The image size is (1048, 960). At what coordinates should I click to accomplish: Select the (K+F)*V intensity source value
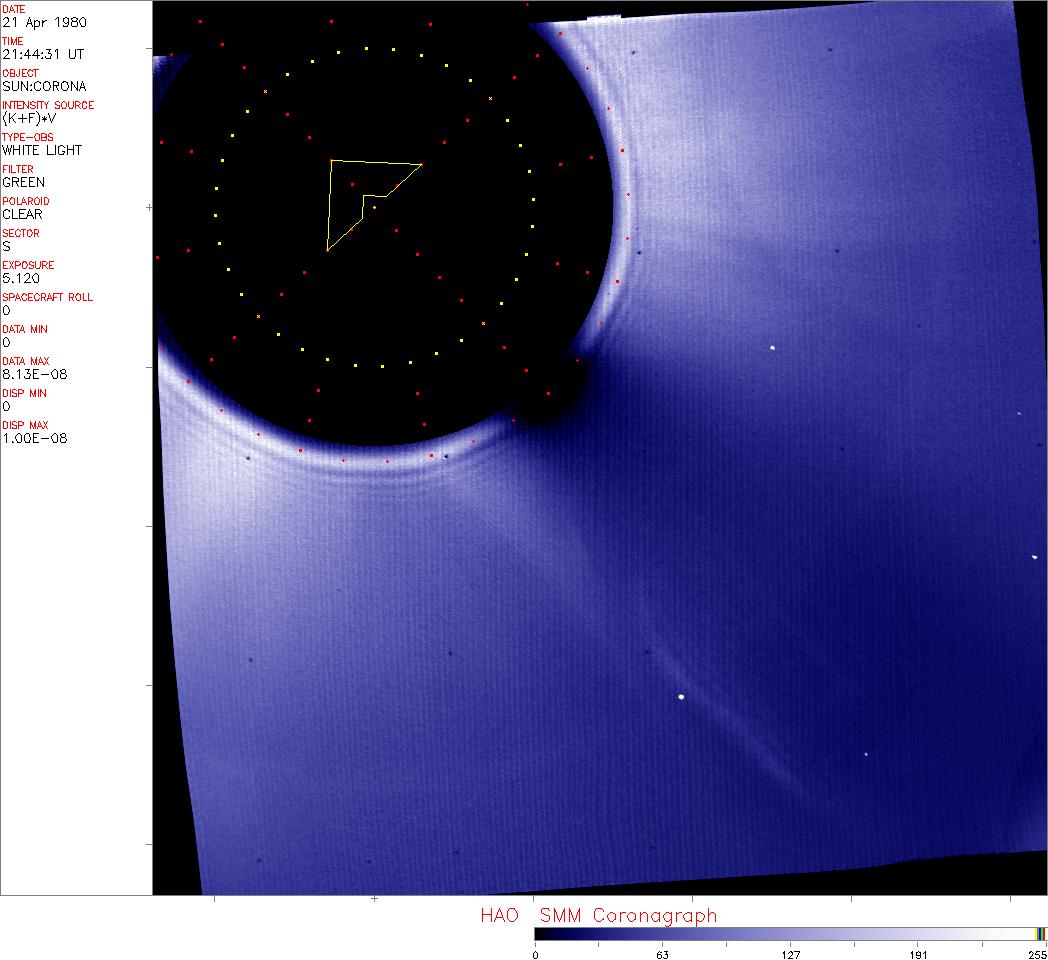pyautogui.click(x=28, y=118)
